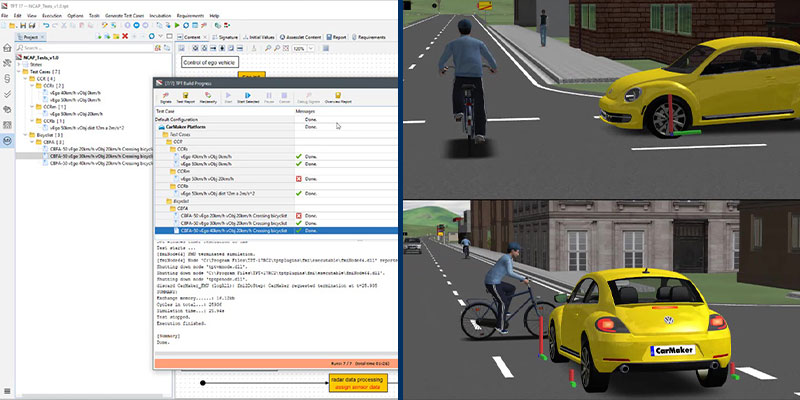Click the Control of ego vehicle box
800x400 pixels.
[x=210, y=62]
